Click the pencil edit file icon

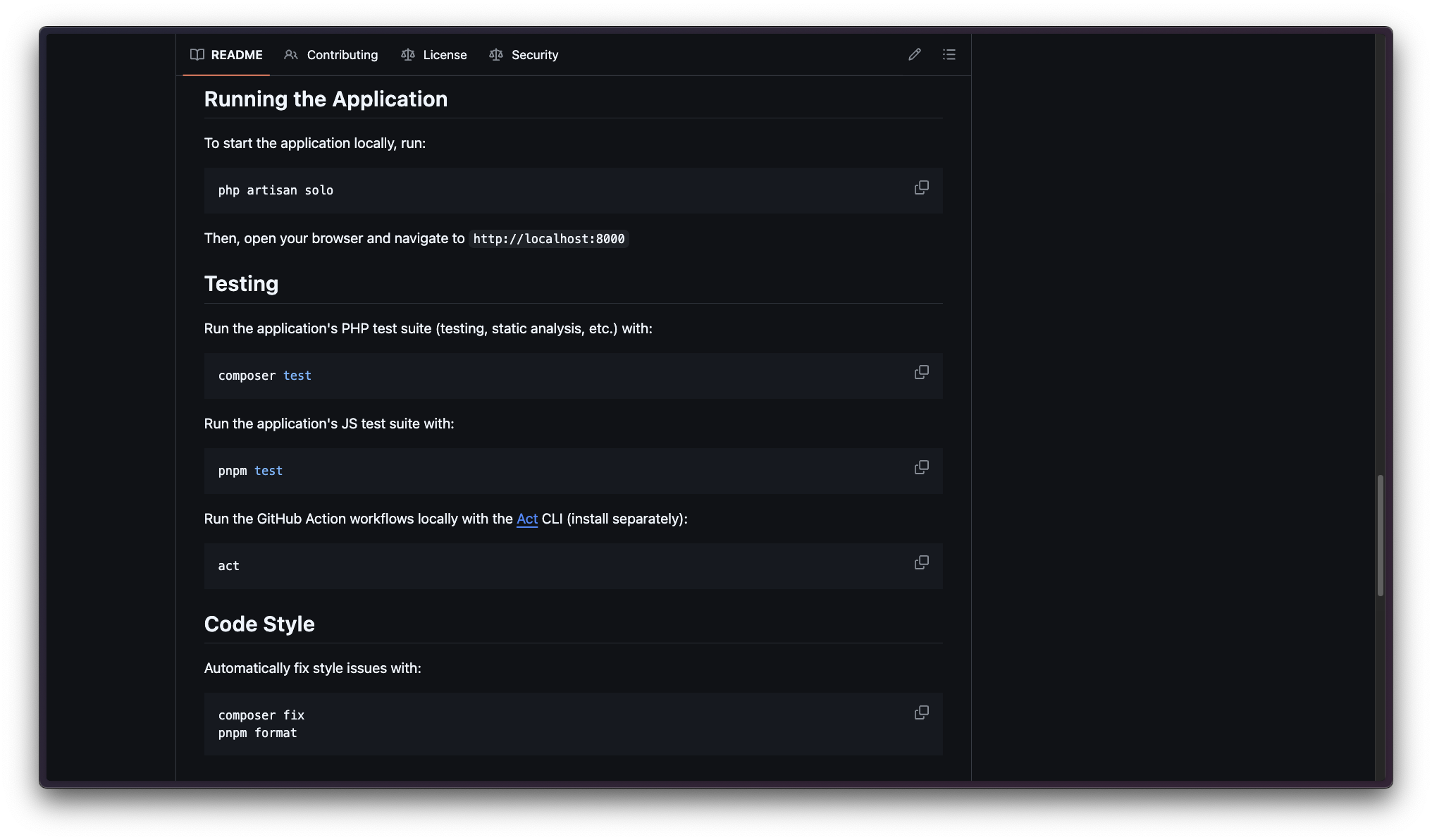point(915,54)
